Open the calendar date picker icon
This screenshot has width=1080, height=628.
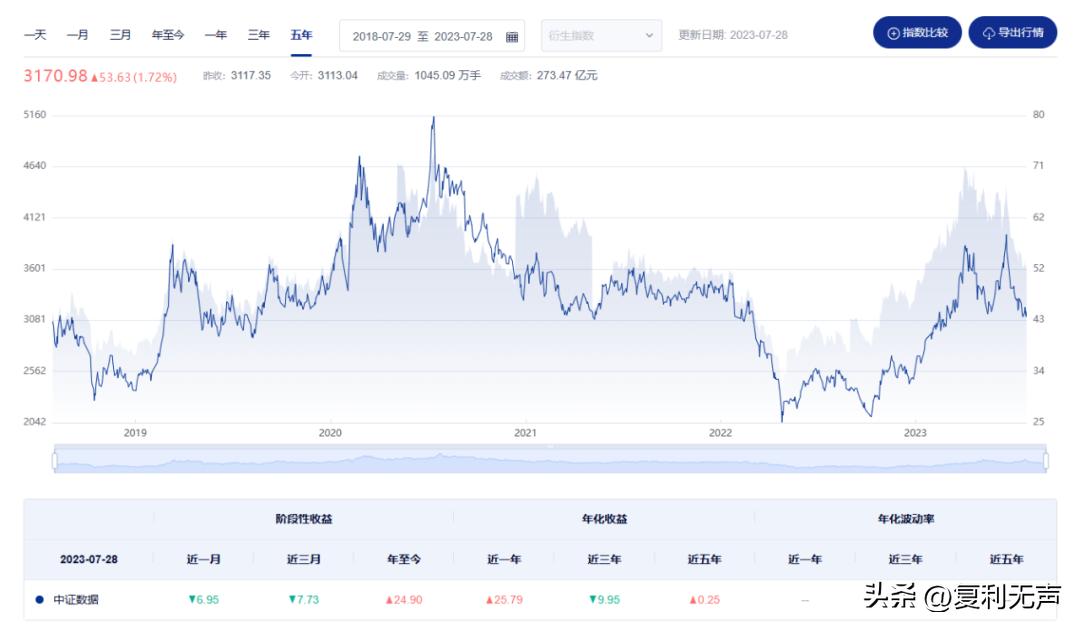tap(510, 34)
